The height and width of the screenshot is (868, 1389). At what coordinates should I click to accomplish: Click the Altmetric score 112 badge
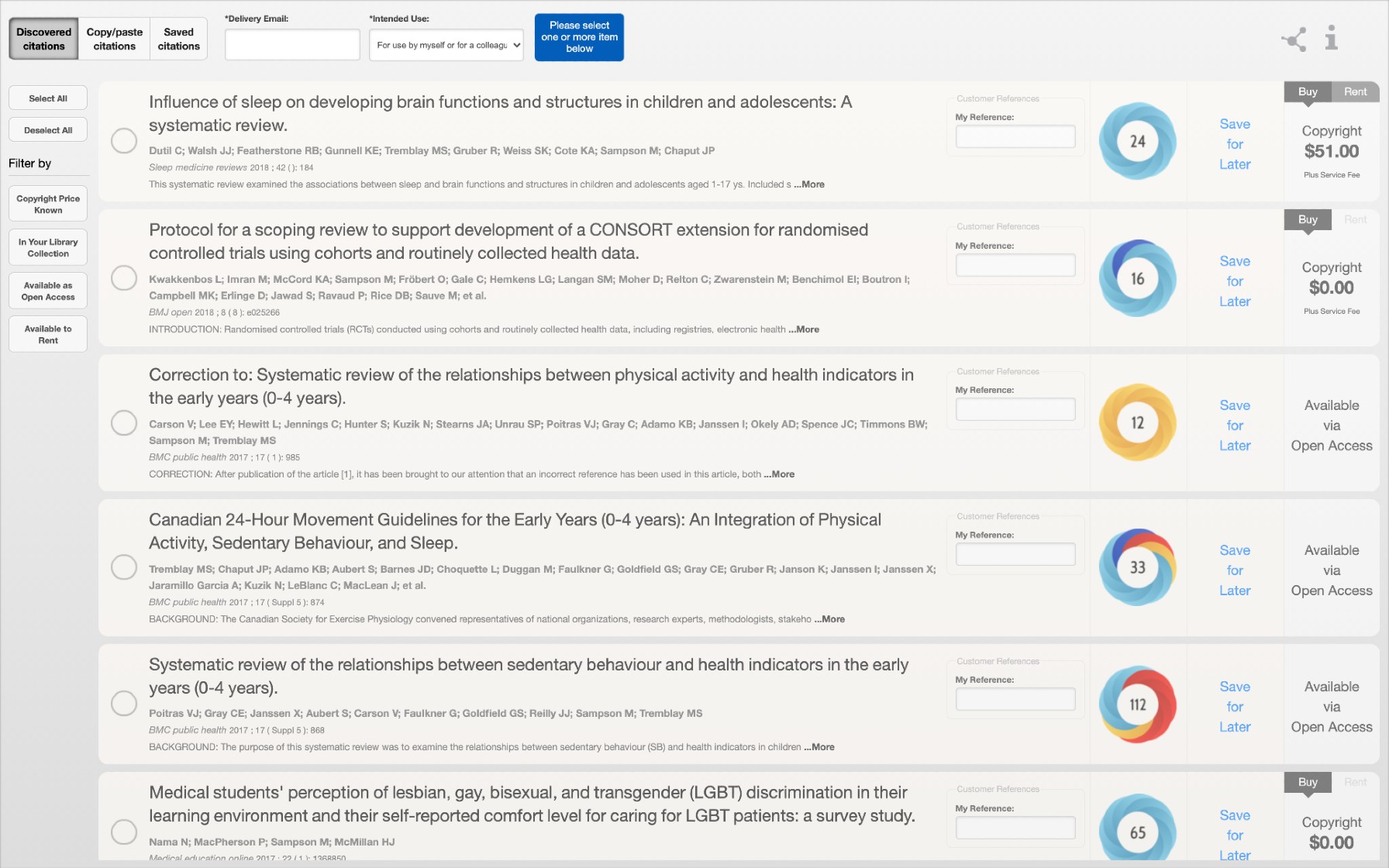[x=1137, y=704]
